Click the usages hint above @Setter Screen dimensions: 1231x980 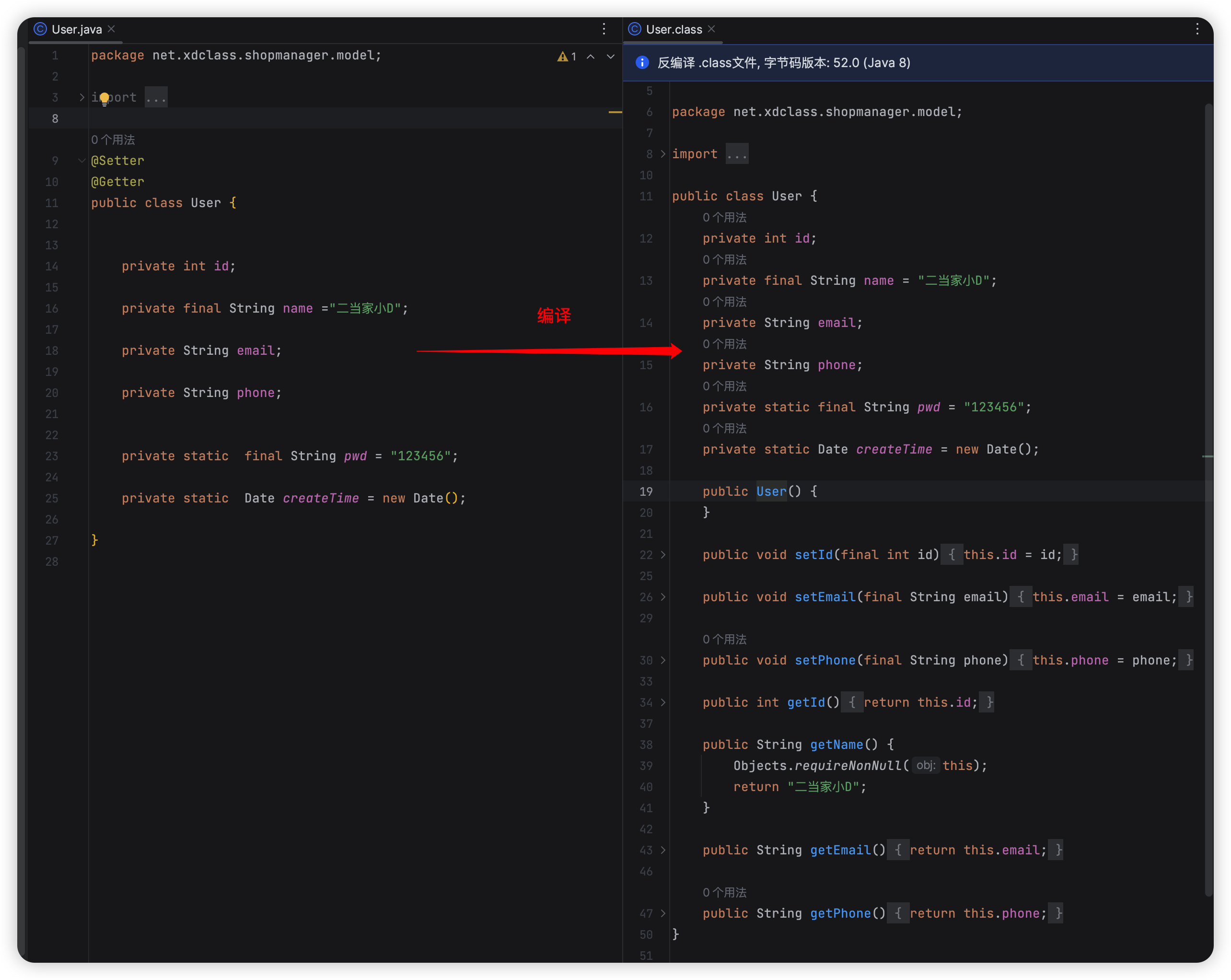(113, 140)
